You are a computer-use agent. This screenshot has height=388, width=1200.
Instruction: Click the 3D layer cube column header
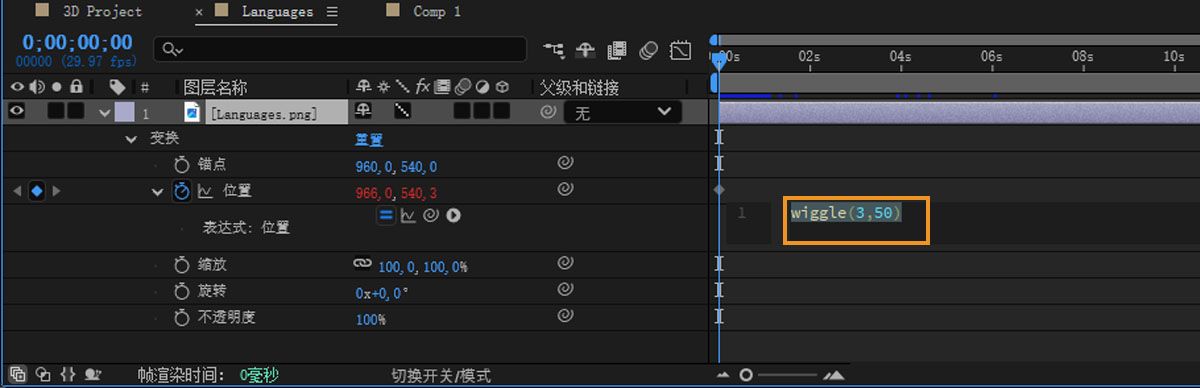(502, 87)
